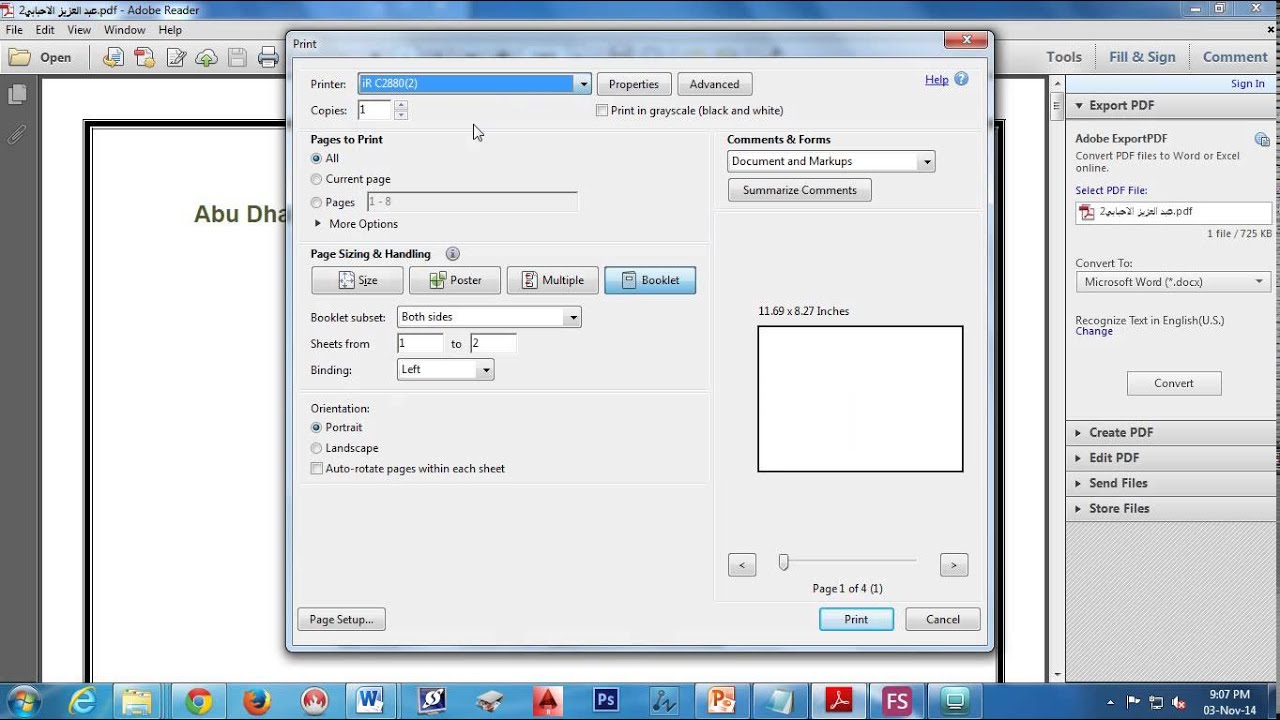Open the View menu
The image size is (1280, 720).
point(79,30)
